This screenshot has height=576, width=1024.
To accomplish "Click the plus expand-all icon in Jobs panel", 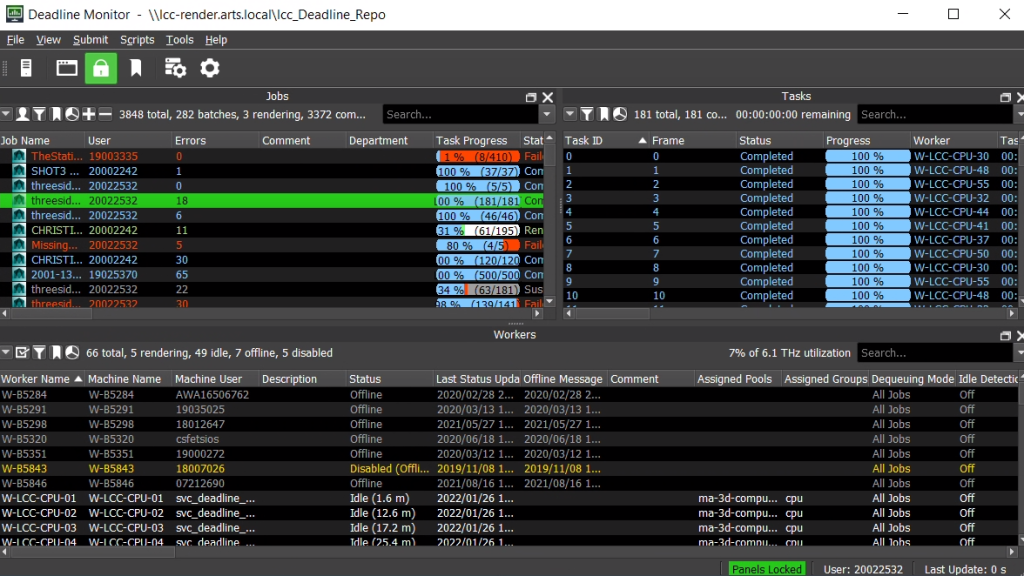I will (x=88, y=114).
